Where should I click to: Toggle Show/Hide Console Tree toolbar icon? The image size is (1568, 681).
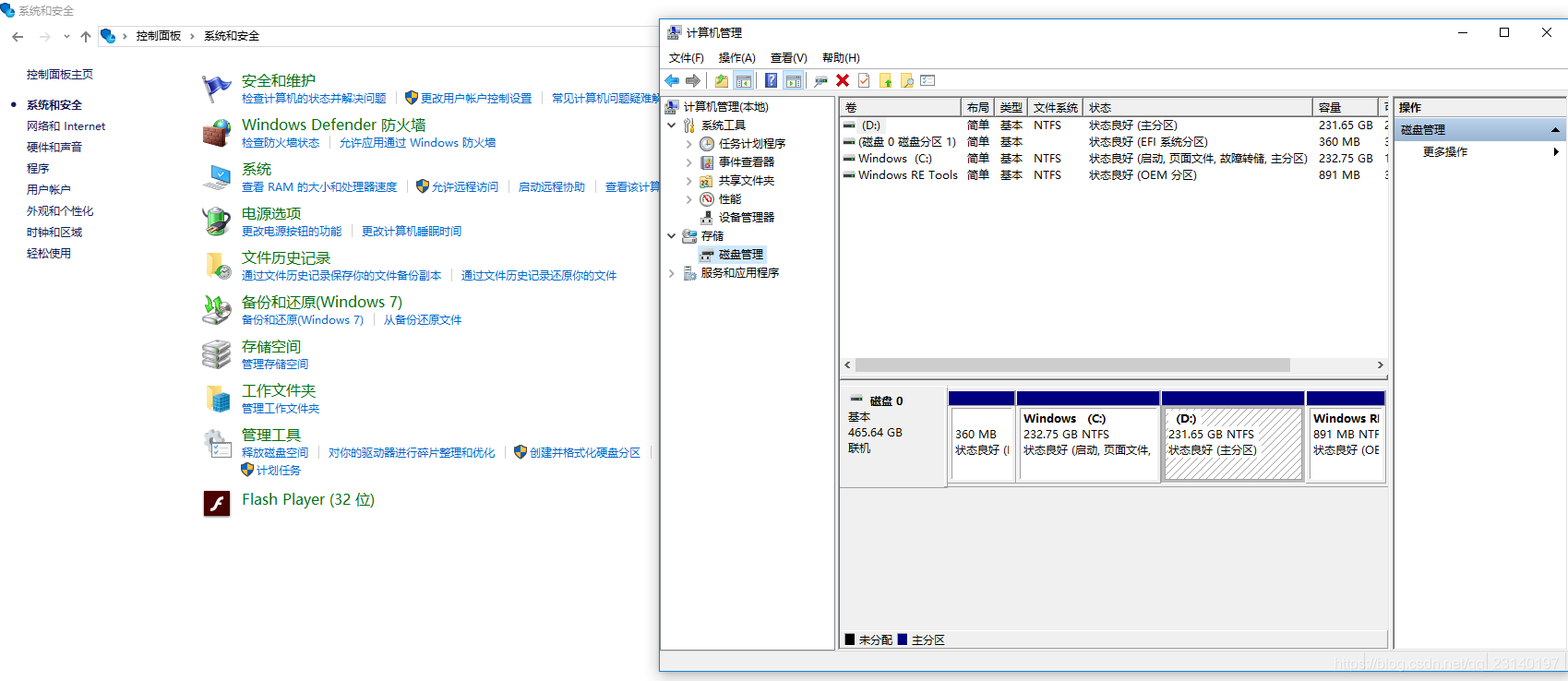coord(744,81)
